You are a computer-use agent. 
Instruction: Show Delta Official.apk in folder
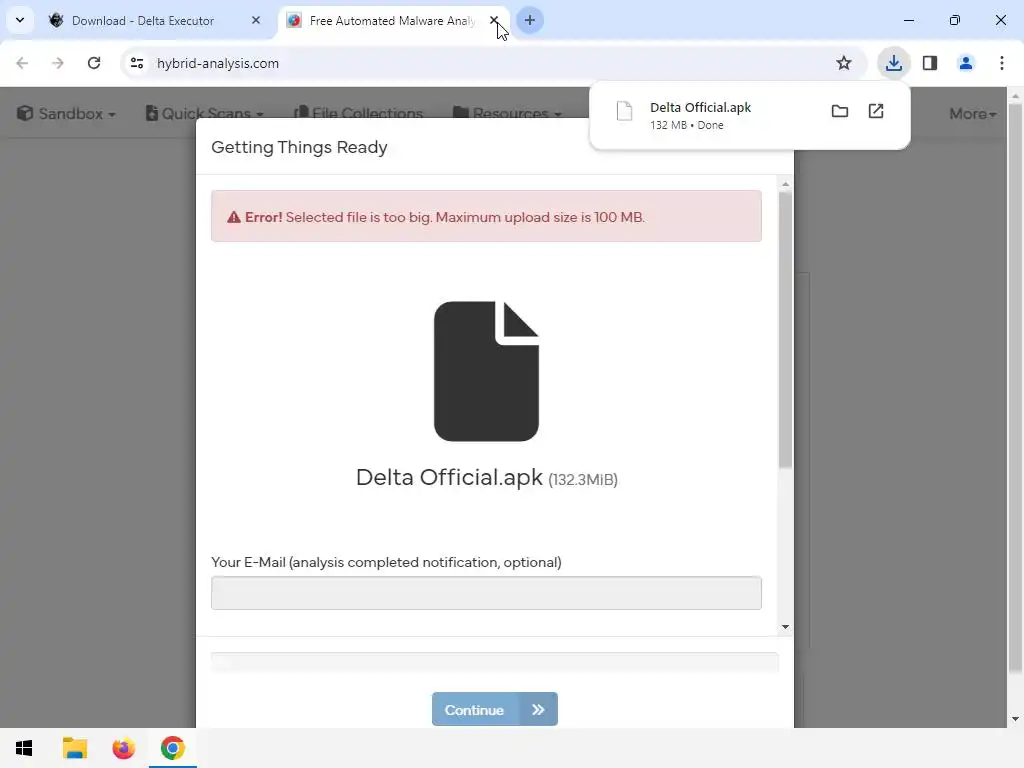click(x=840, y=111)
